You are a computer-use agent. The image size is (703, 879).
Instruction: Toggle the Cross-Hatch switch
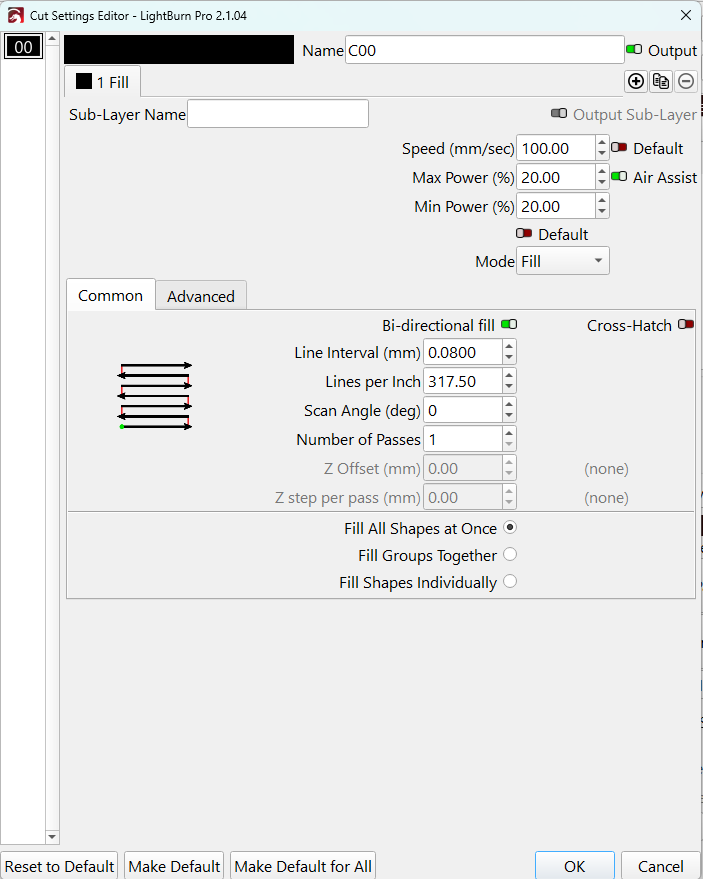tap(686, 325)
